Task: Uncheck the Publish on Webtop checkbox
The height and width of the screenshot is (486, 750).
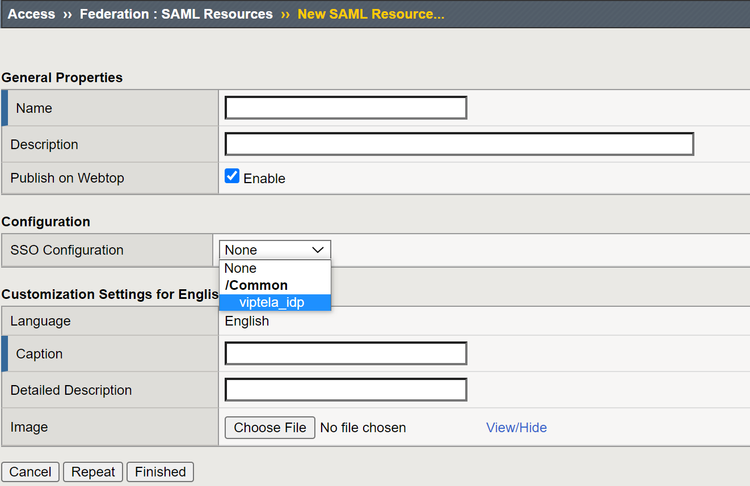Action: [x=232, y=177]
